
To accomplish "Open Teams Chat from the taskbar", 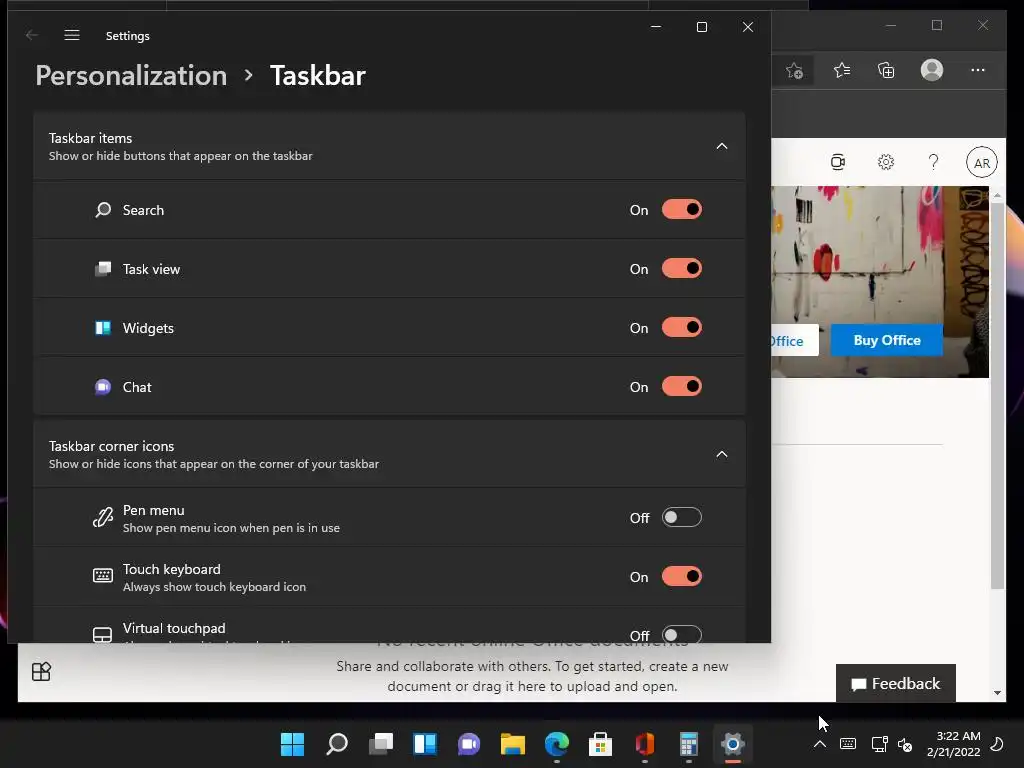I will pyautogui.click(x=469, y=744).
